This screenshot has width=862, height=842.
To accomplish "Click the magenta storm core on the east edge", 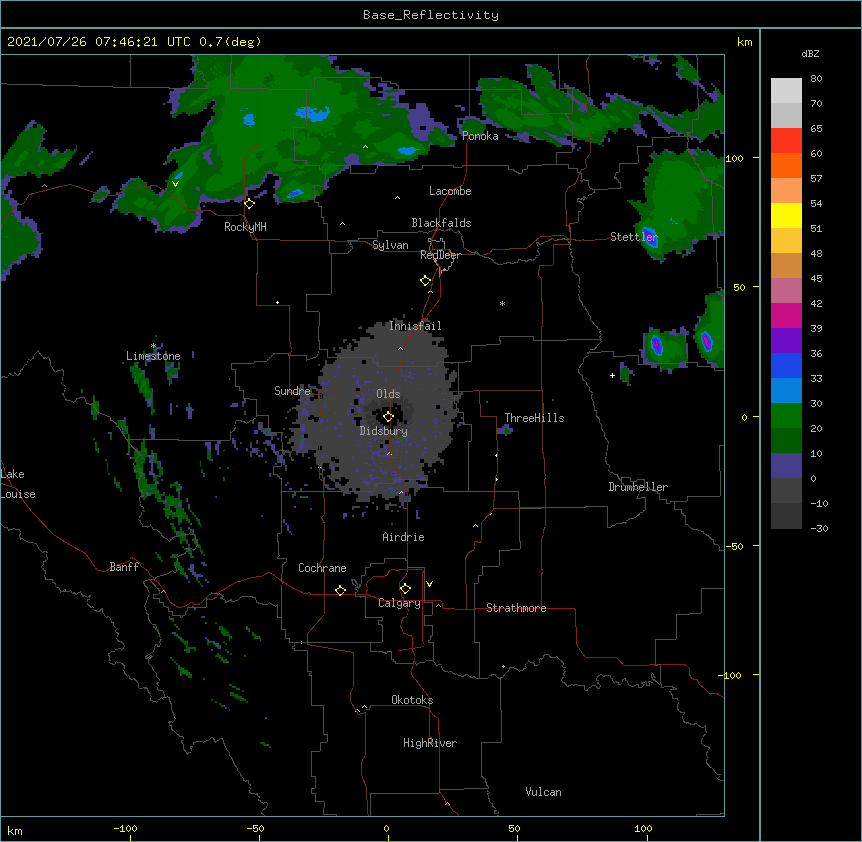I will 706,341.
